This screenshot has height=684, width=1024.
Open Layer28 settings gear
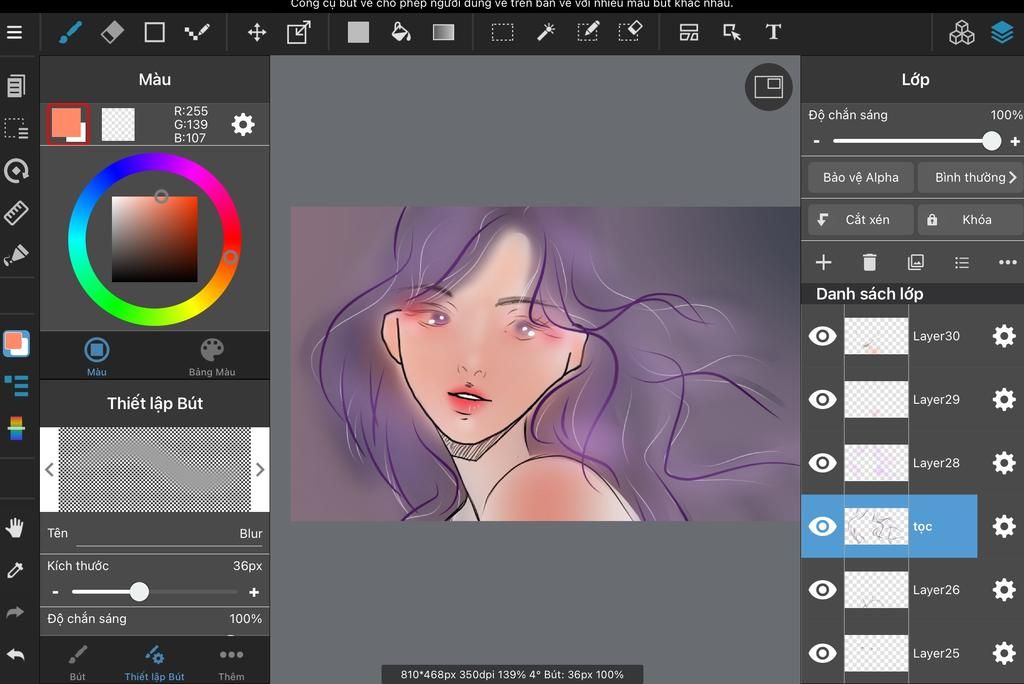[x=1004, y=463]
